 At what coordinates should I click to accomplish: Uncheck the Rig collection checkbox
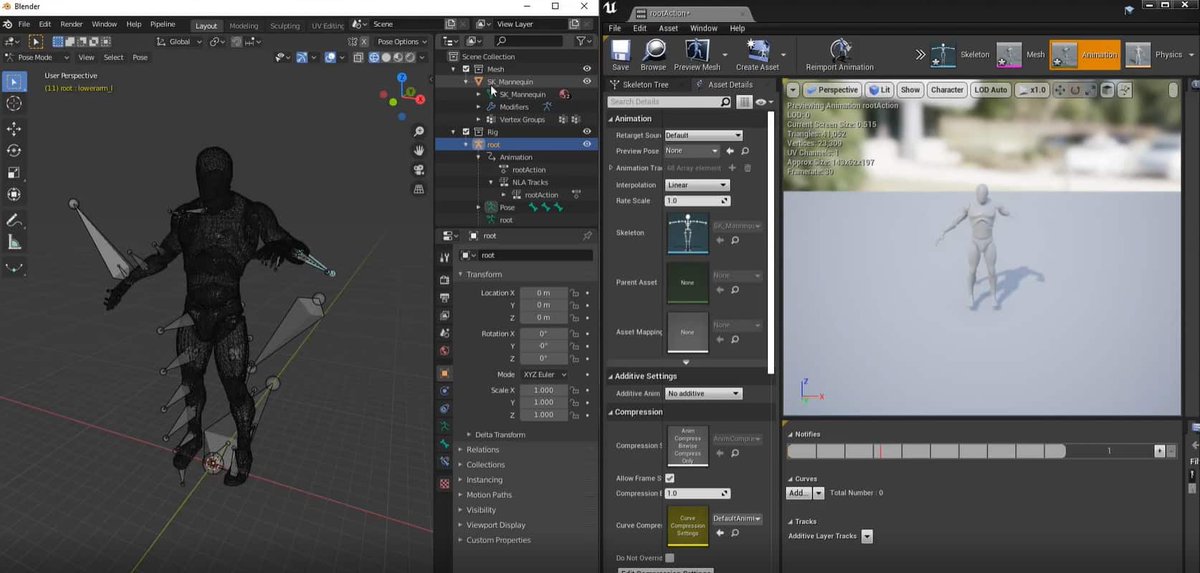(x=465, y=131)
